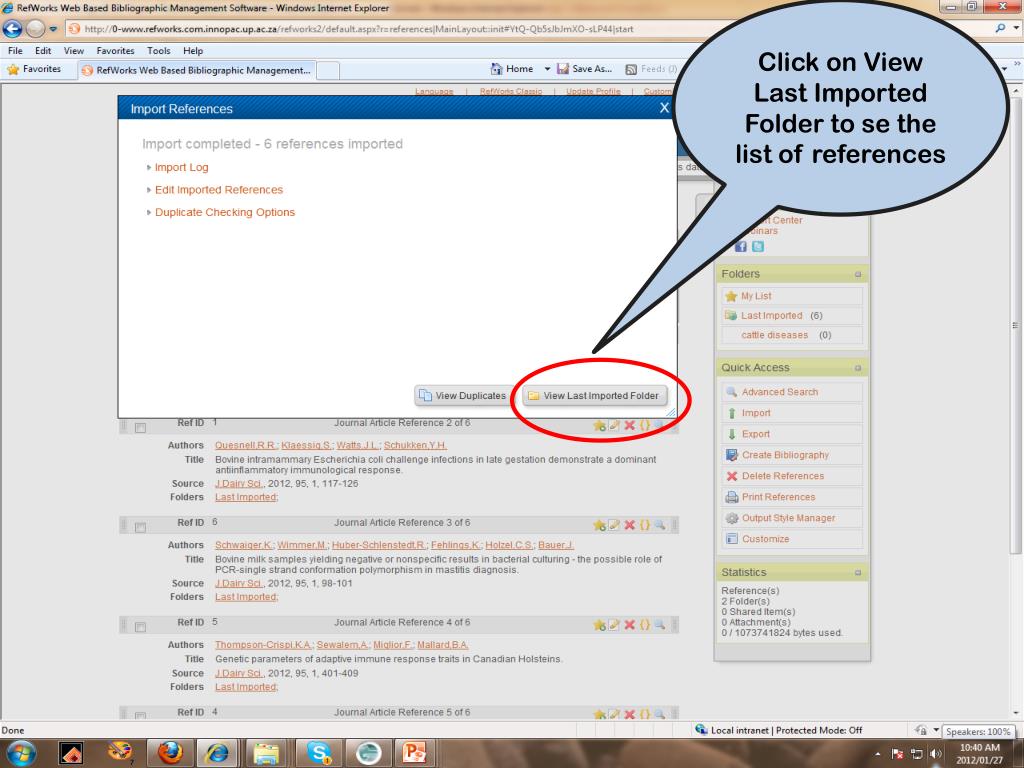Open PowerPoint from the taskbar
This screenshot has height=768, width=1024.
pyautogui.click(x=415, y=752)
